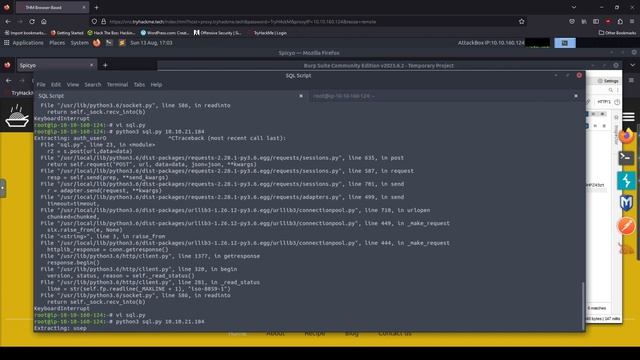Click Burp search magnifier icon

tap(611, 90)
